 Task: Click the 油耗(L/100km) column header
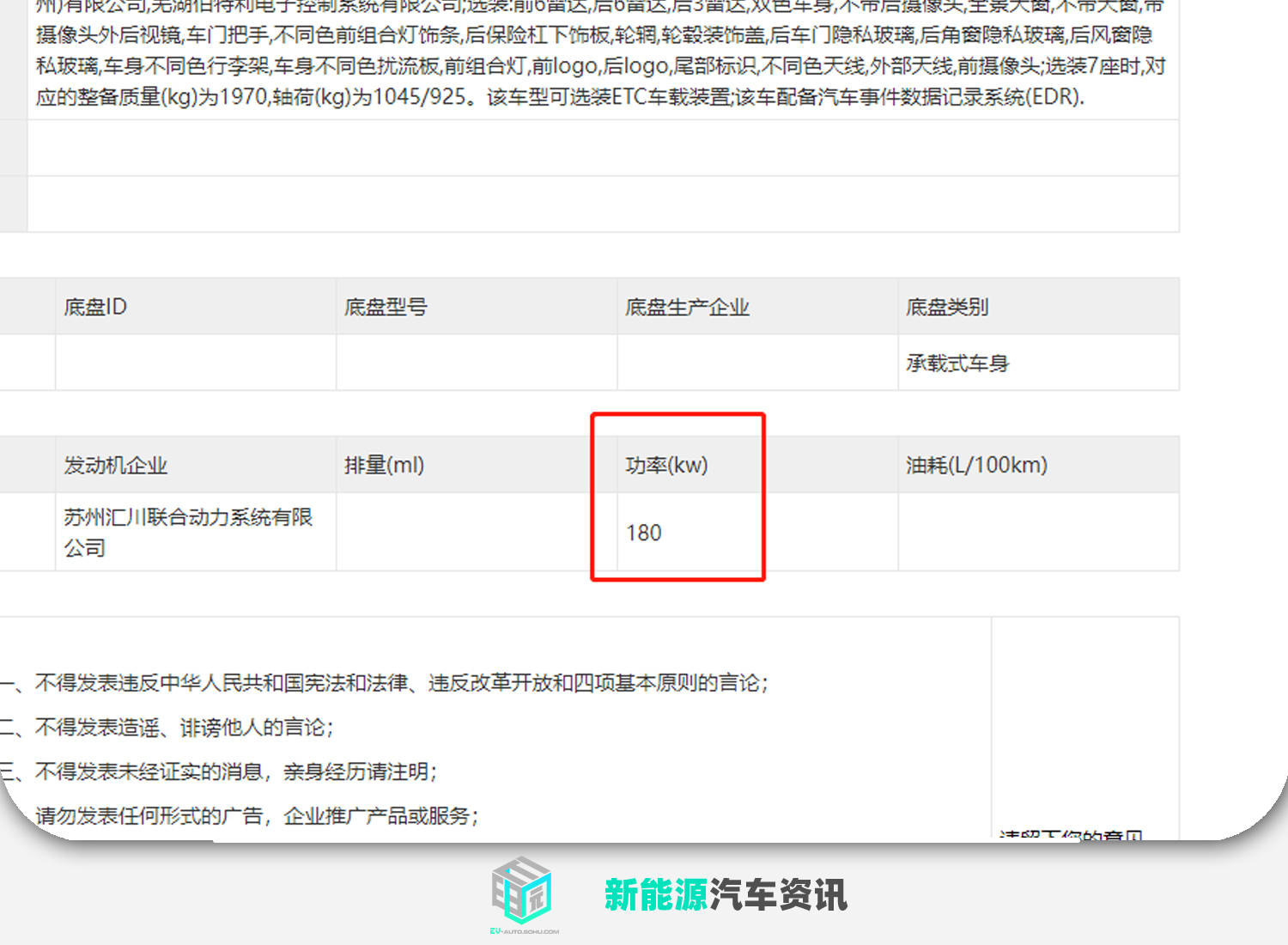click(1039, 465)
